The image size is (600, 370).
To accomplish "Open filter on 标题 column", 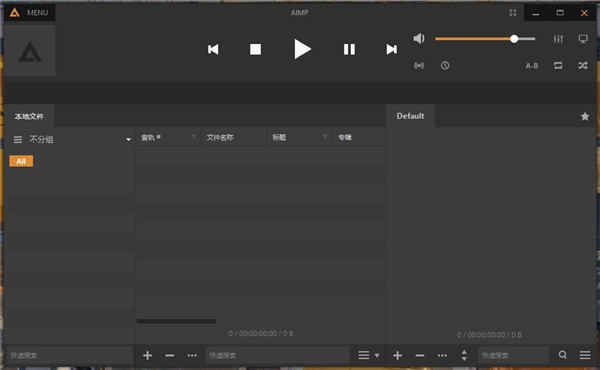I will click(x=325, y=137).
